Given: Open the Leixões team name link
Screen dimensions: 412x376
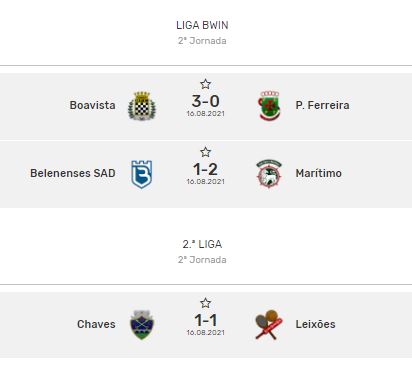Looking at the screenshot, I should pos(315,324).
